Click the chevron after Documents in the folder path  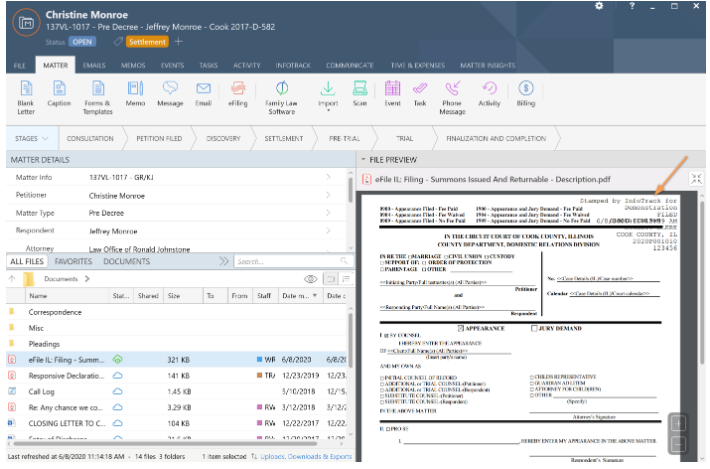[87, 279]
